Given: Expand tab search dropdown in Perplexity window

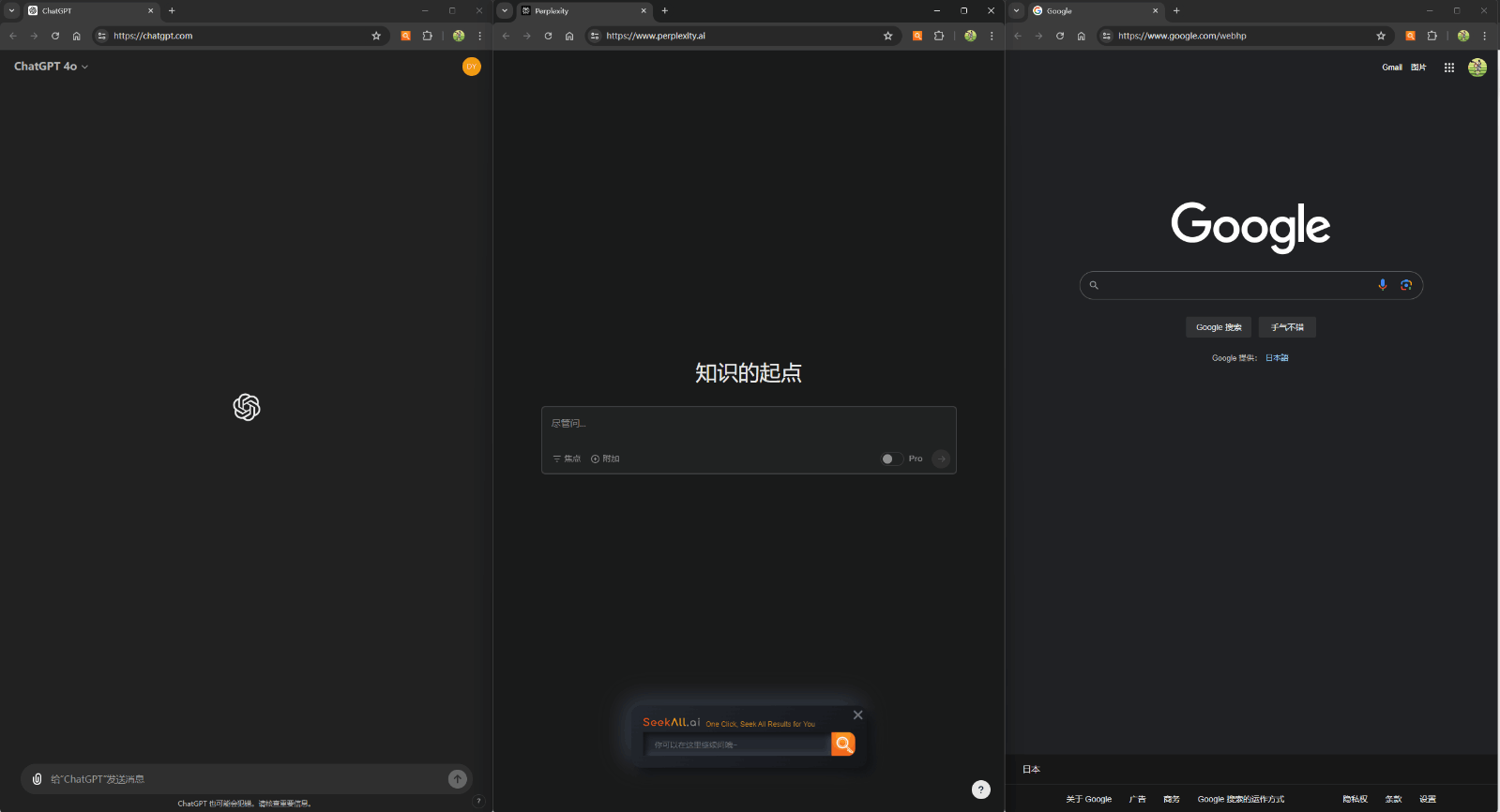Looking at the screenshot, I should click(505, 10).
